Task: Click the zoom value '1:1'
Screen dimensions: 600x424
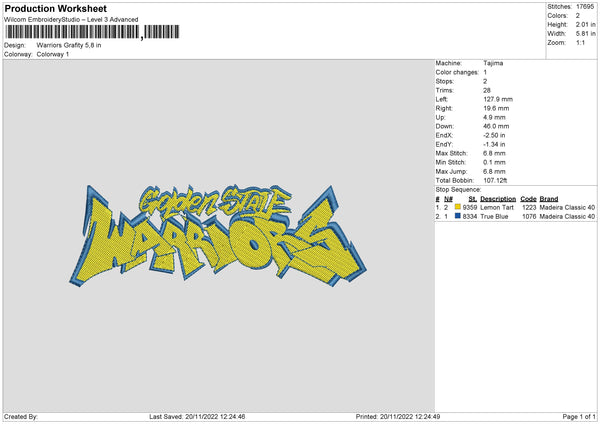Action: click(x=580, y=42)
